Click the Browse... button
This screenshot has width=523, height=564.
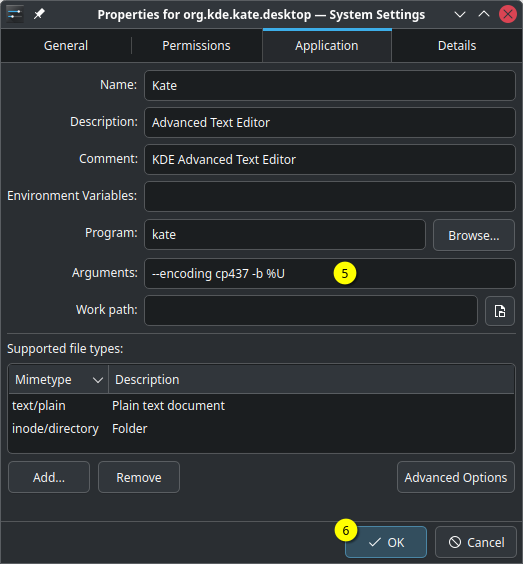click(474, 235)
